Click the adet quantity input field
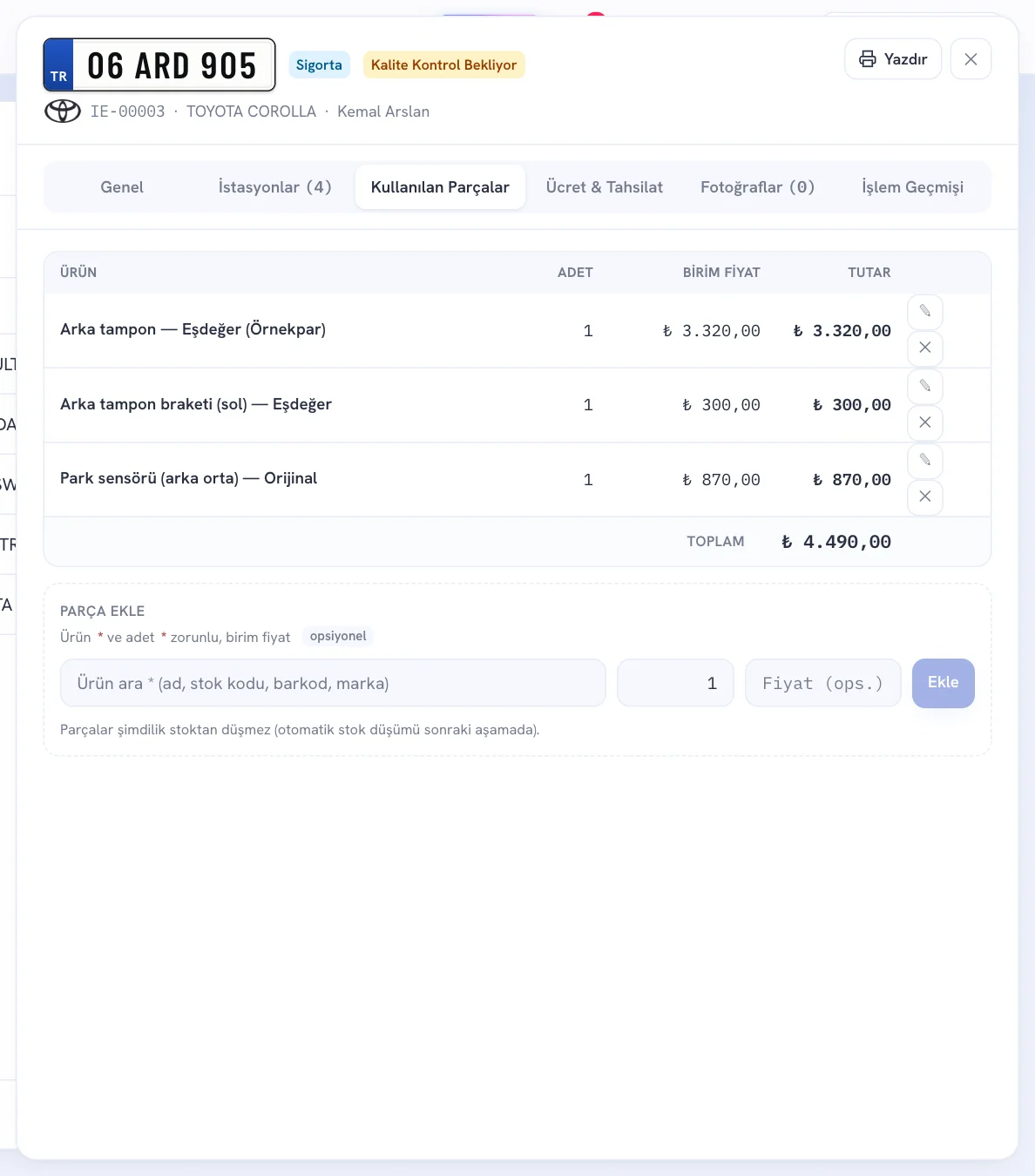The width and height of the screenshot is (1035, 1176). (x=675, y=683)
